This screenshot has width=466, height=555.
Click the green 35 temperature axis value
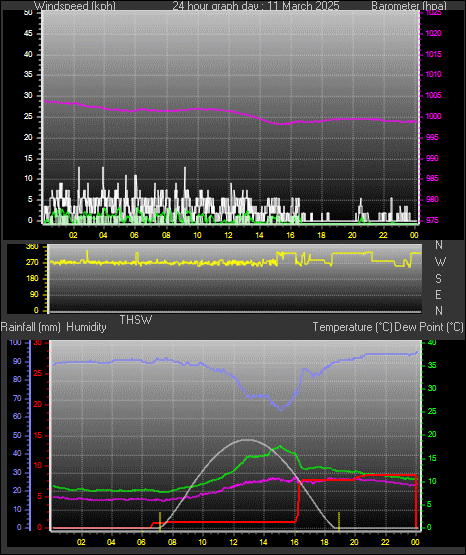[432, 366]
